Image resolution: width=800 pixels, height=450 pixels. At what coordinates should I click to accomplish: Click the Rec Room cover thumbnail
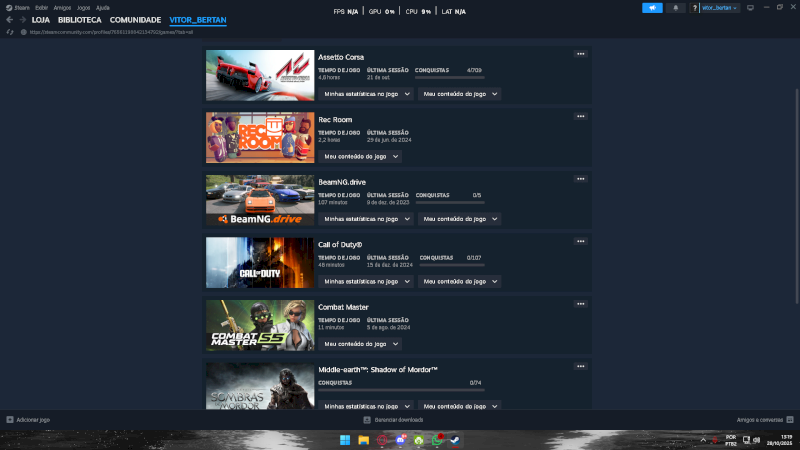(x=260, y=138)
